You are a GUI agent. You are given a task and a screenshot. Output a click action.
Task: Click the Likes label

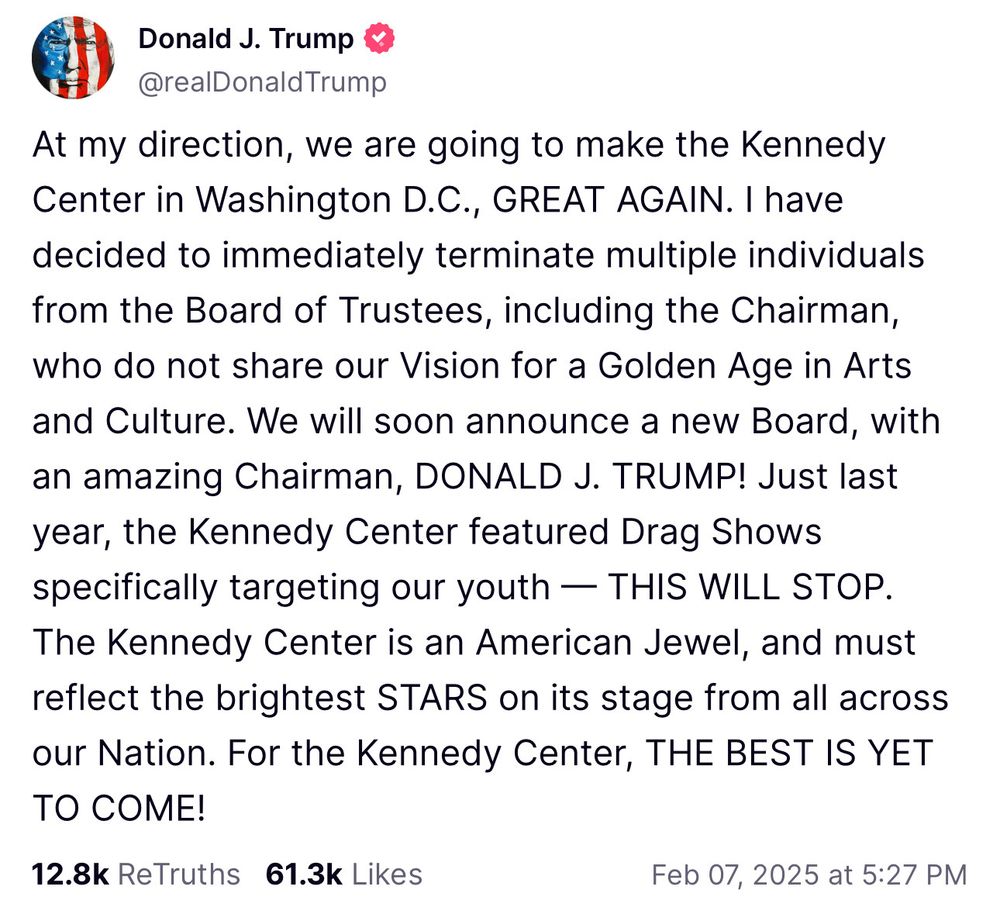[x=387, y=874]
